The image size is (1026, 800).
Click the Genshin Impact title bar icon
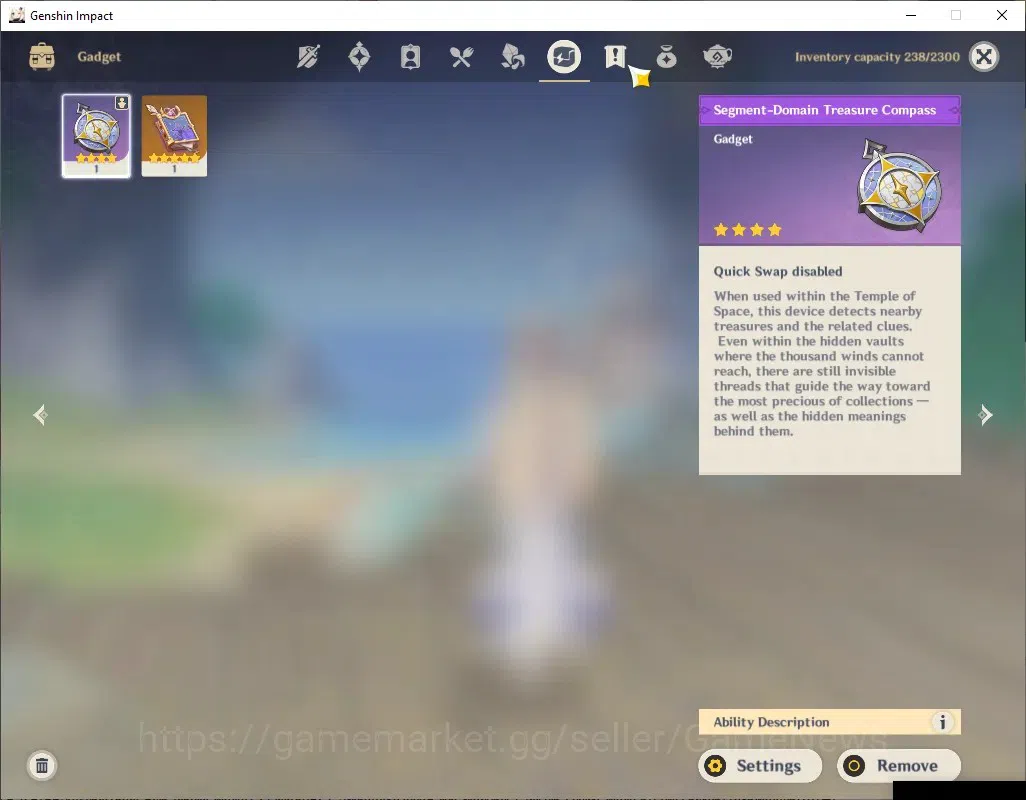coord(17,15)
